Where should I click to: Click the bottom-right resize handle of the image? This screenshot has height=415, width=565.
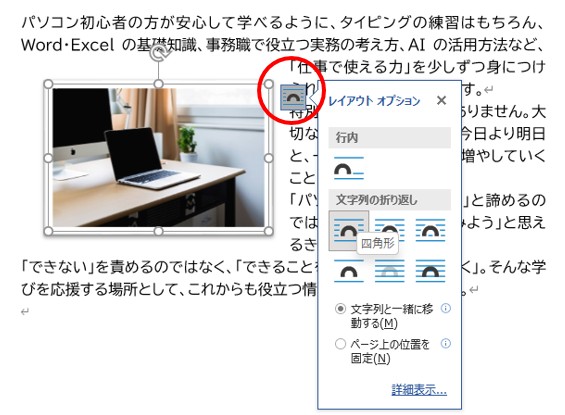tap(268, 231)
